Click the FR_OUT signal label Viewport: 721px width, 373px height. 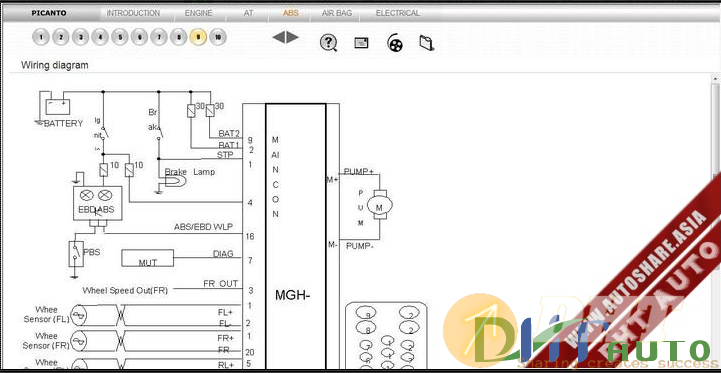(x=221, y=284)
